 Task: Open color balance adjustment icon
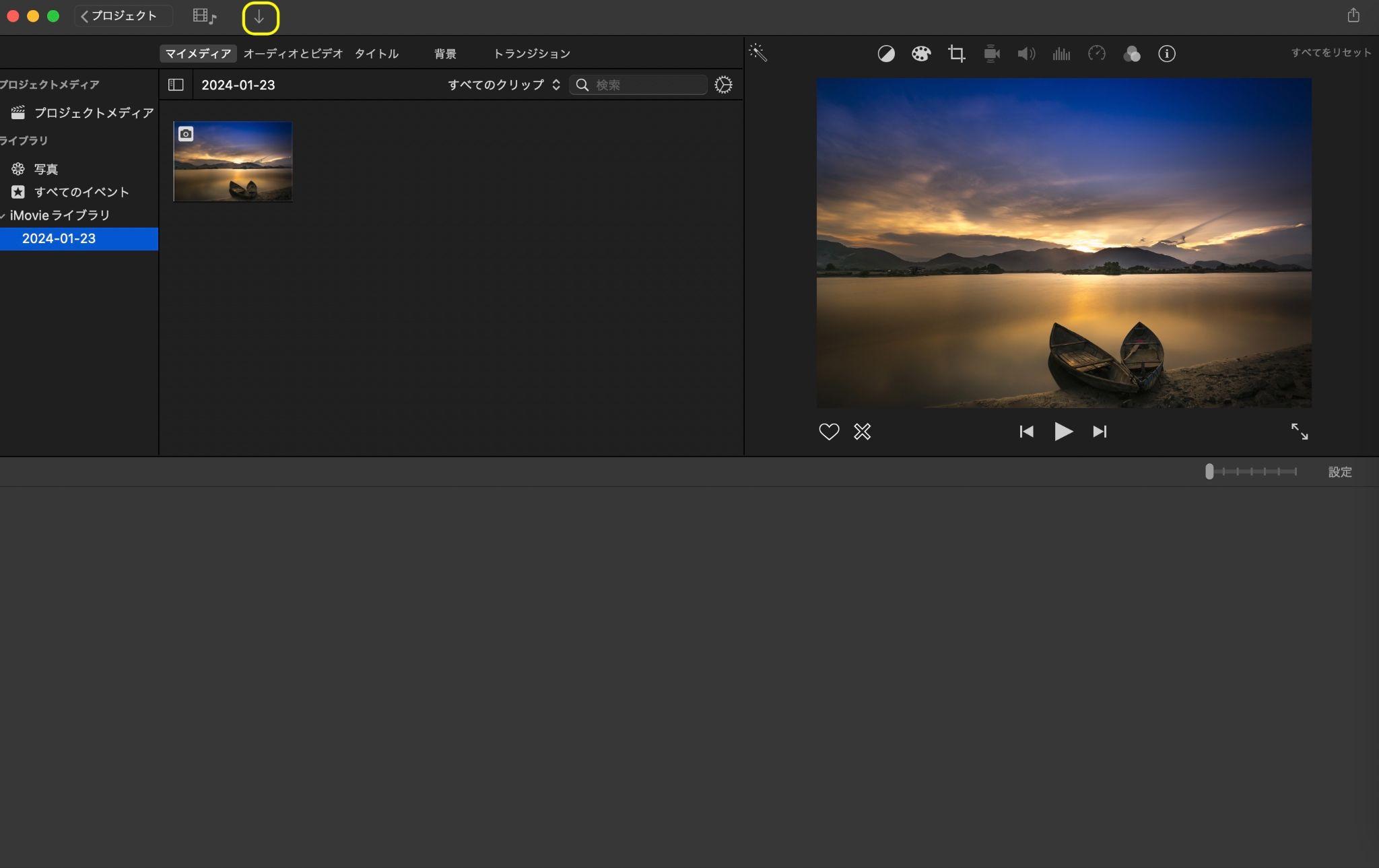886,54
